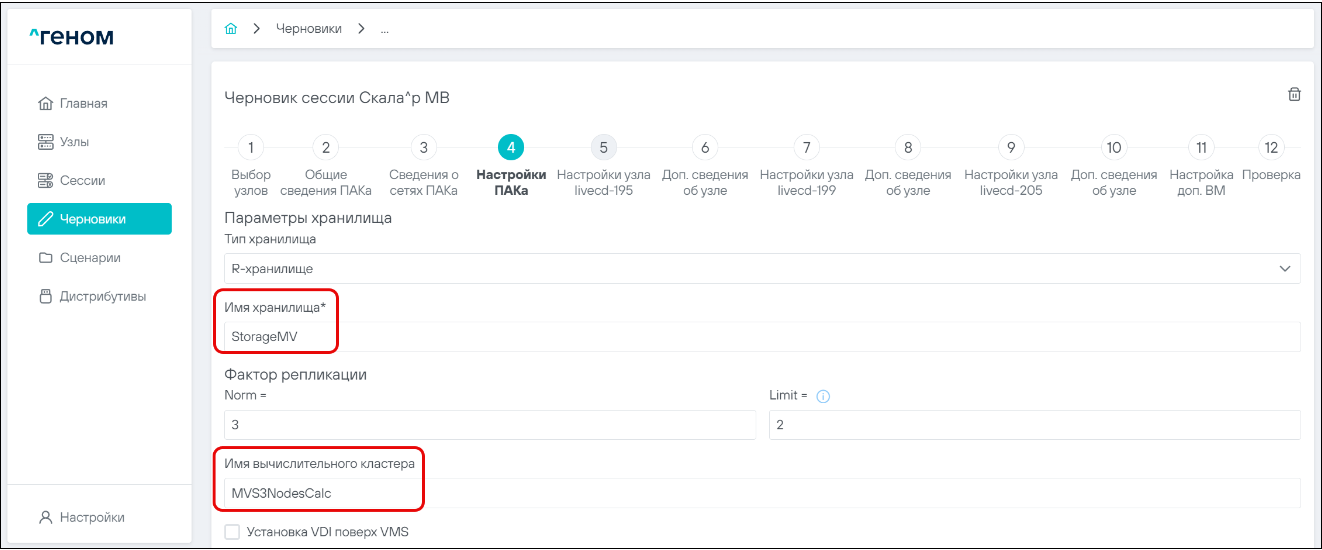This screenshot has width=1322, height=550.
Task: Open Сценарии folder in sidebar
Action: click(x=90, y=257)
